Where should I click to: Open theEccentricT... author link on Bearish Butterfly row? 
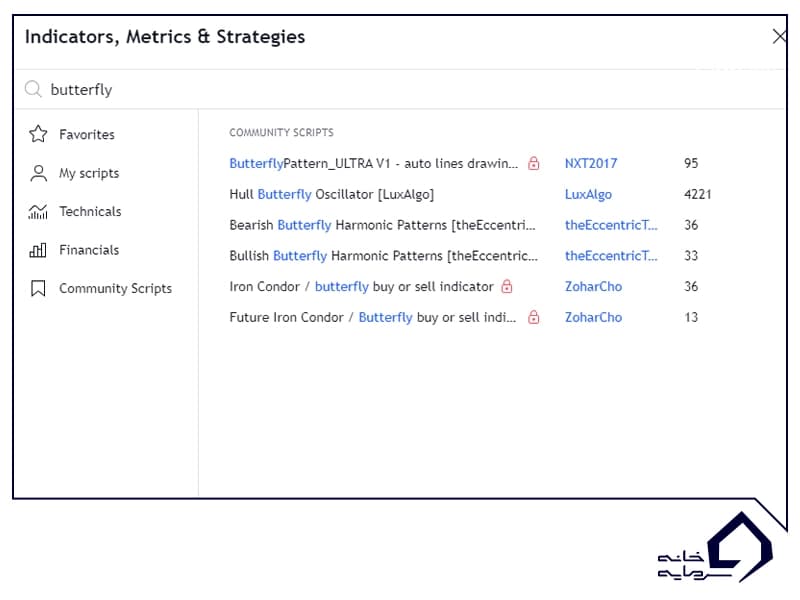(611, 225)
